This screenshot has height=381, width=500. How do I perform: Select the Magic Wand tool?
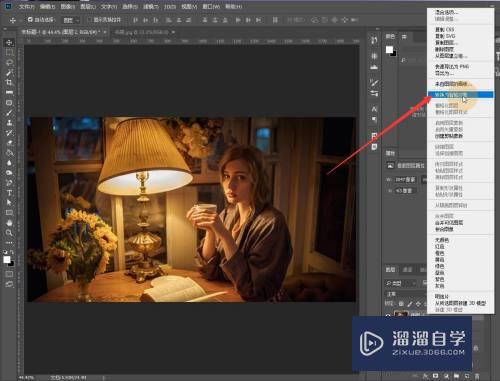(9, 72)
